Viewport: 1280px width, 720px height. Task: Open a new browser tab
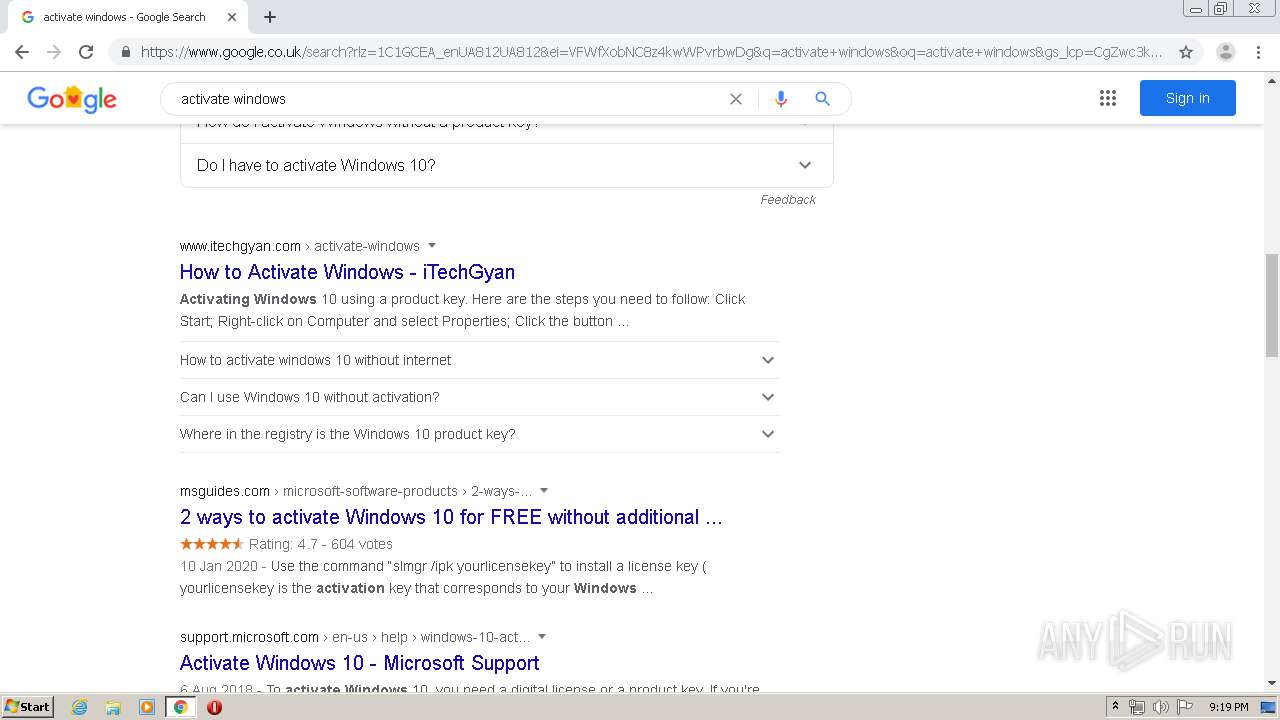[x=270, y=17]
